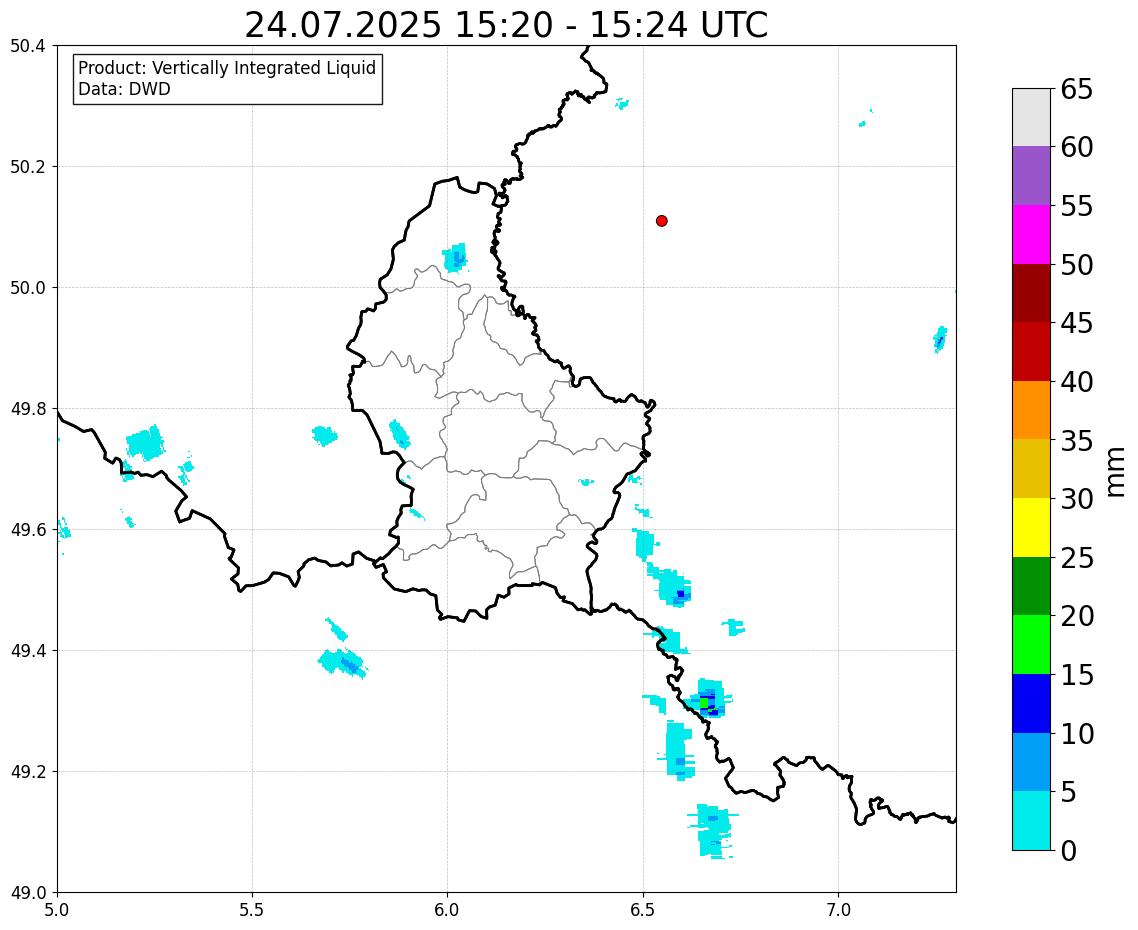Click the y-axis label 49.6
Image resolution: width=1138 pixels, height=930 pixels.
point(28,530)
